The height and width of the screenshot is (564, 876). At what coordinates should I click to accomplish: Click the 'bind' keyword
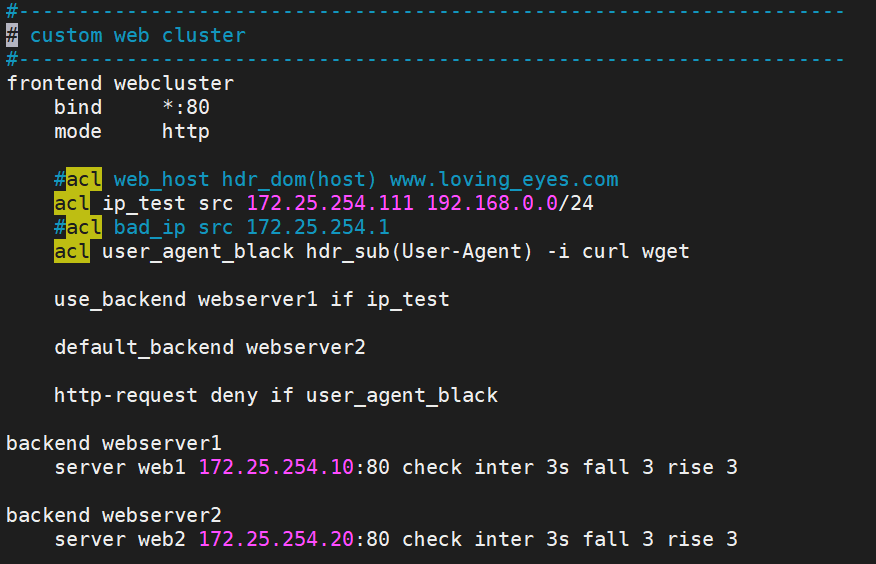[78, 107]
